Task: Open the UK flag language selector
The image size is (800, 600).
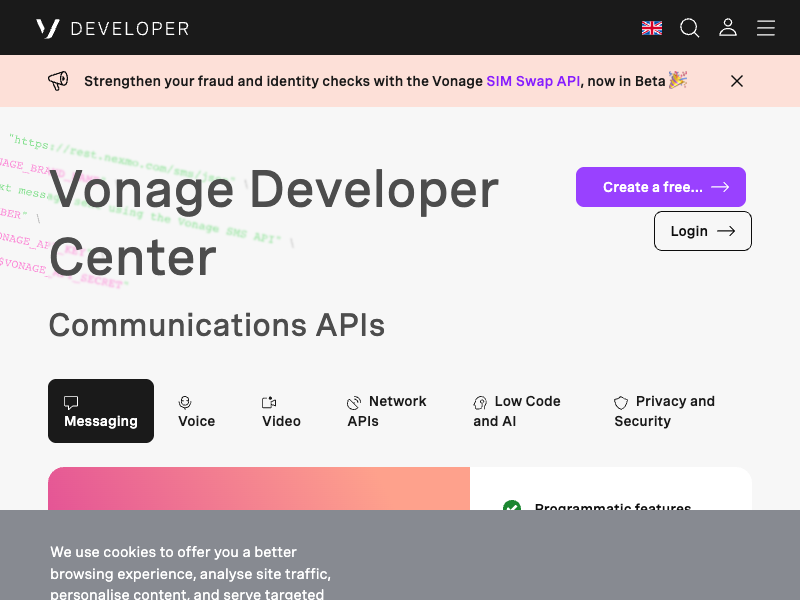Action: click(x=652, y=28)
